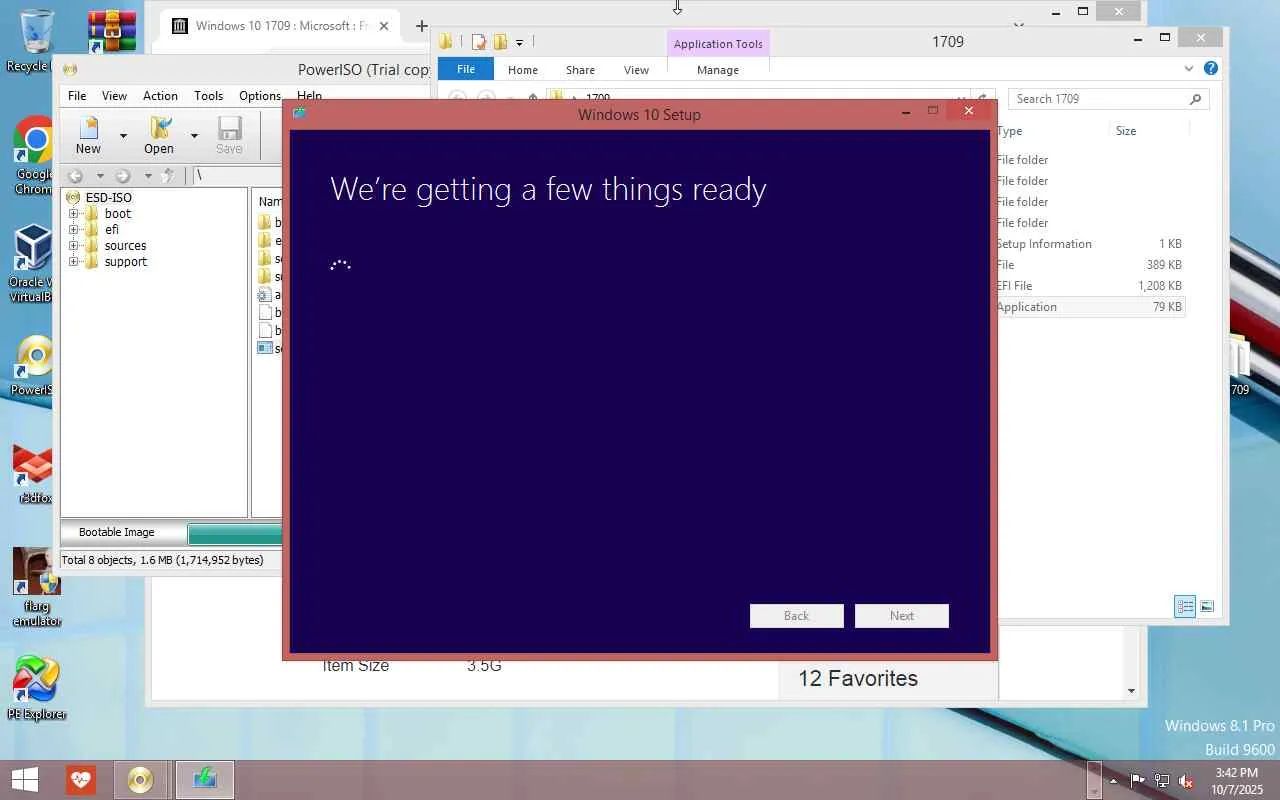Switch to PowerISO on the taskbar
Image resolution: width=1280 pixels, height=800 pixels.
pyautogui.click(x=140, y=779)
